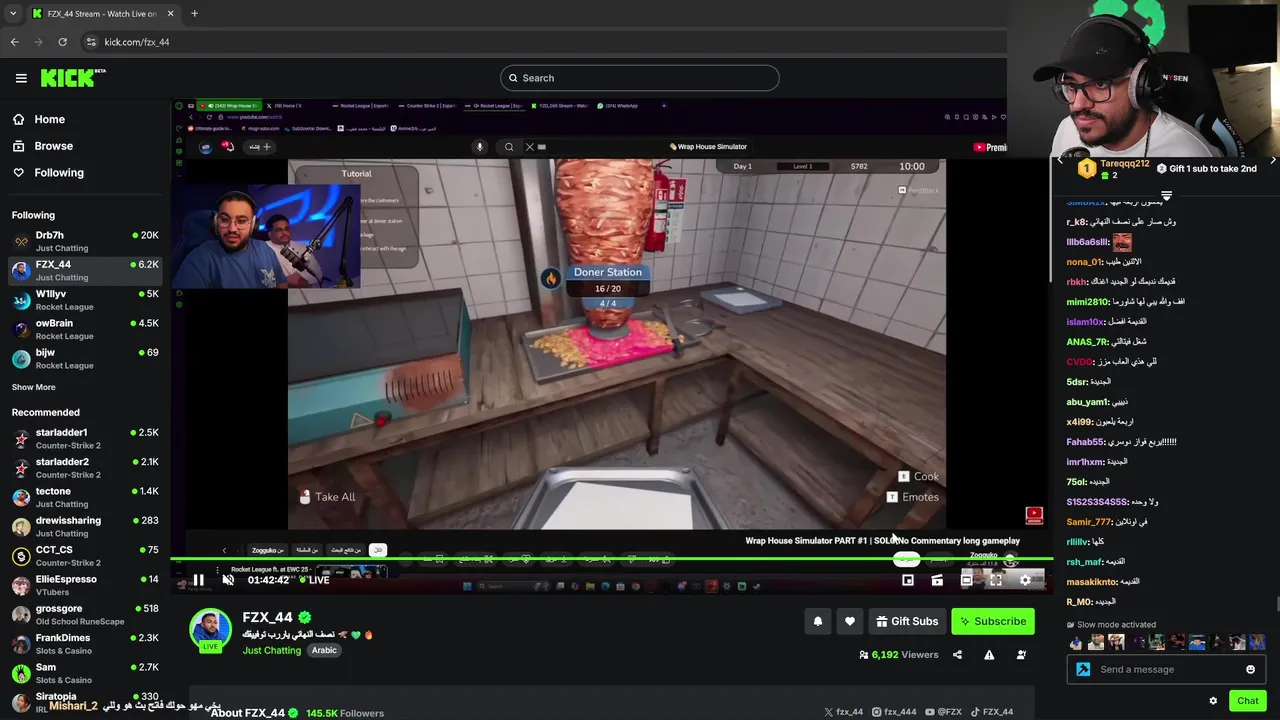This screenshot has height=720, width=1280.
Task: Open grossgore recommended channel
Action: tap(85, 615)
